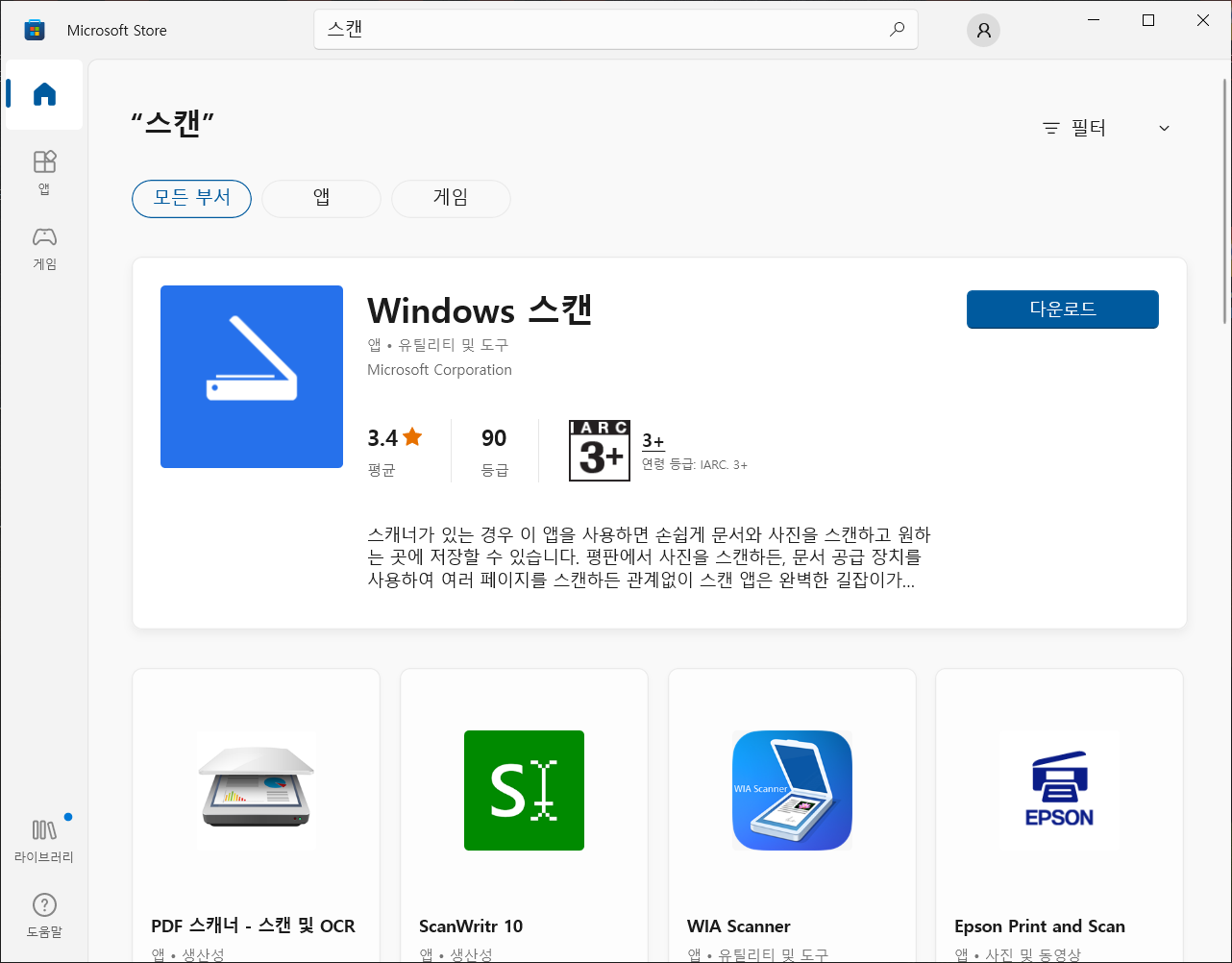Viewport: 1232px width, 963px height.
Task: Open the WIA Scanner app icon
Action: tap(792, 790)
